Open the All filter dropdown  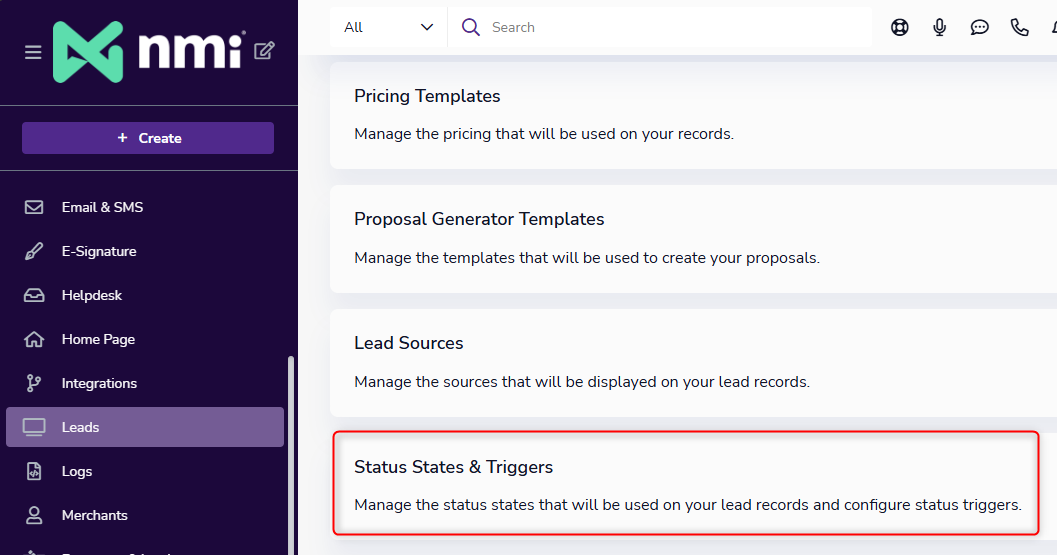[x=388, y=27]
